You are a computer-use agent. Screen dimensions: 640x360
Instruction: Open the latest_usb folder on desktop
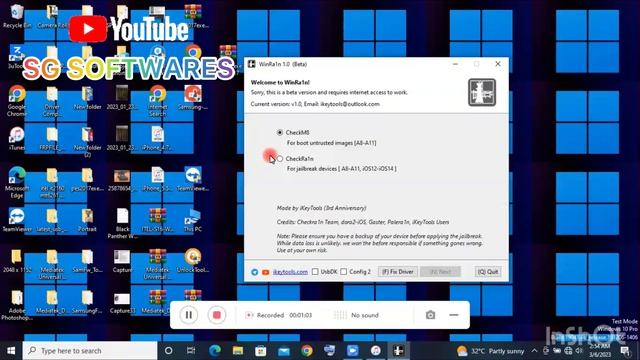52,220
